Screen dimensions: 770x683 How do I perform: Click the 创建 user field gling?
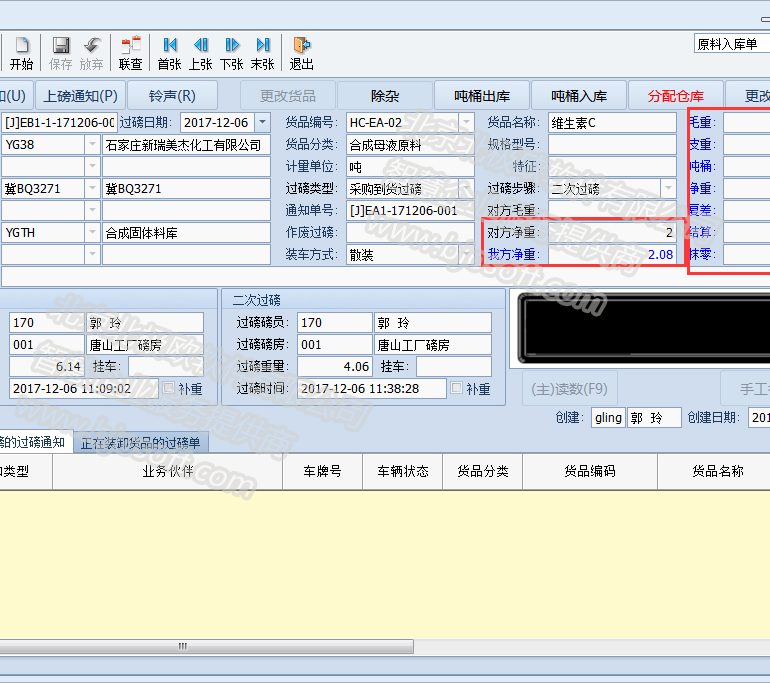608,417
